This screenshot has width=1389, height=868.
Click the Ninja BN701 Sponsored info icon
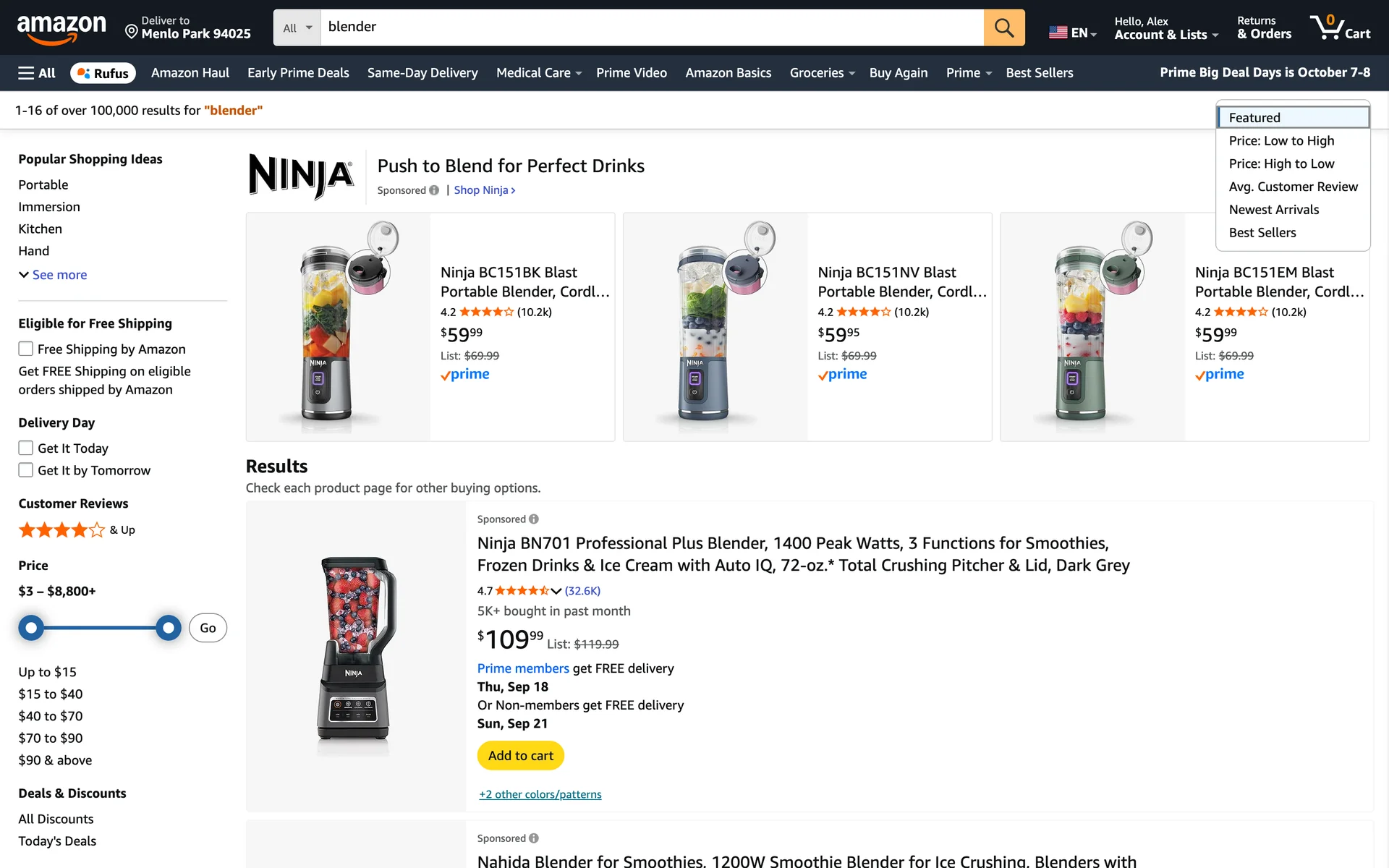coord(534,519)
